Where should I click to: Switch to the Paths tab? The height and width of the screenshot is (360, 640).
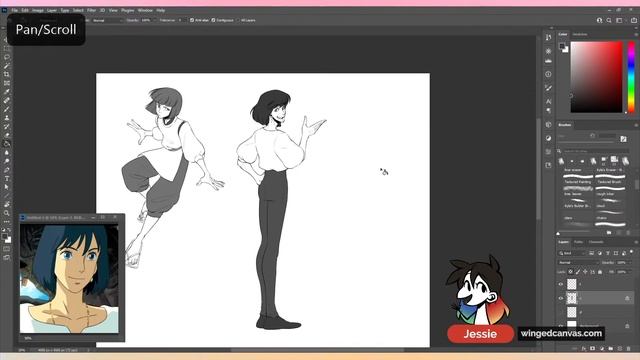point(578,242)
